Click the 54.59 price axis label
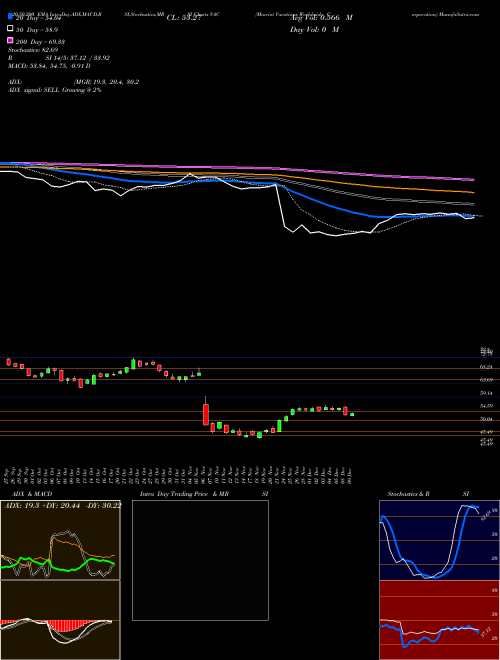 (486, 406)
